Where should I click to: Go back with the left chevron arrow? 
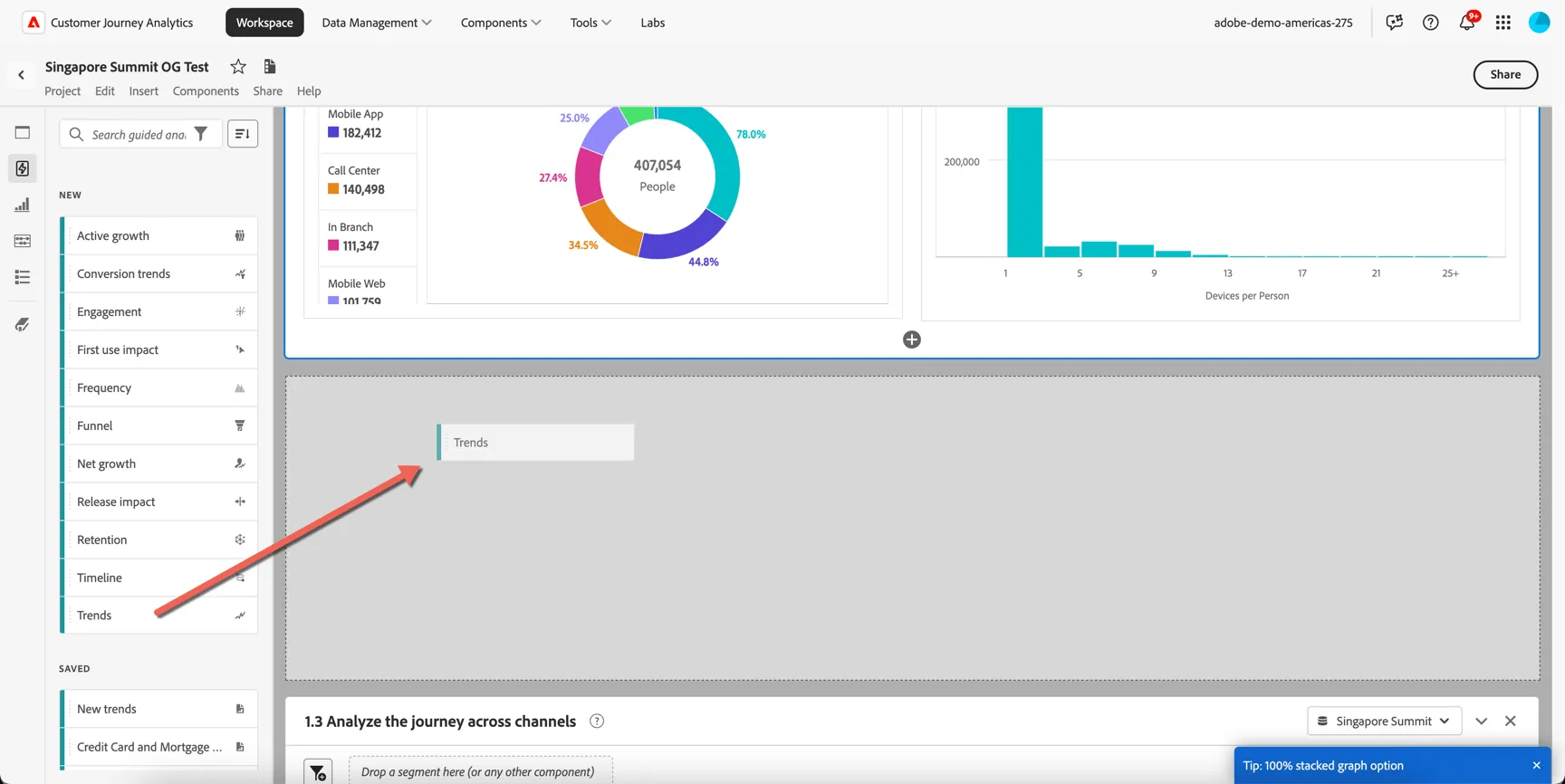tap(22, 75)
